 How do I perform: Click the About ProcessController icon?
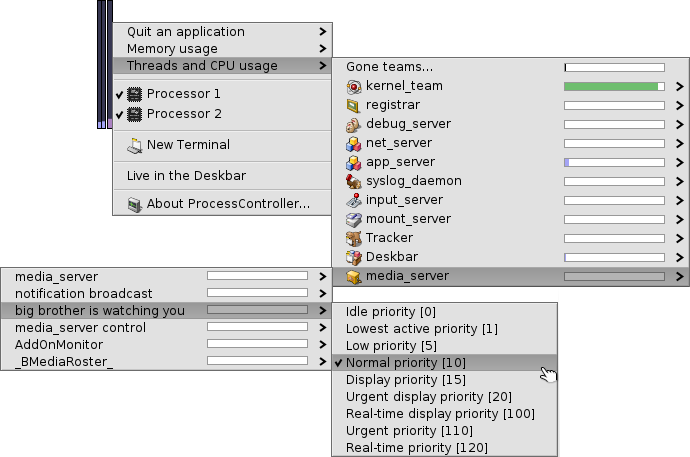pos(135,205)
